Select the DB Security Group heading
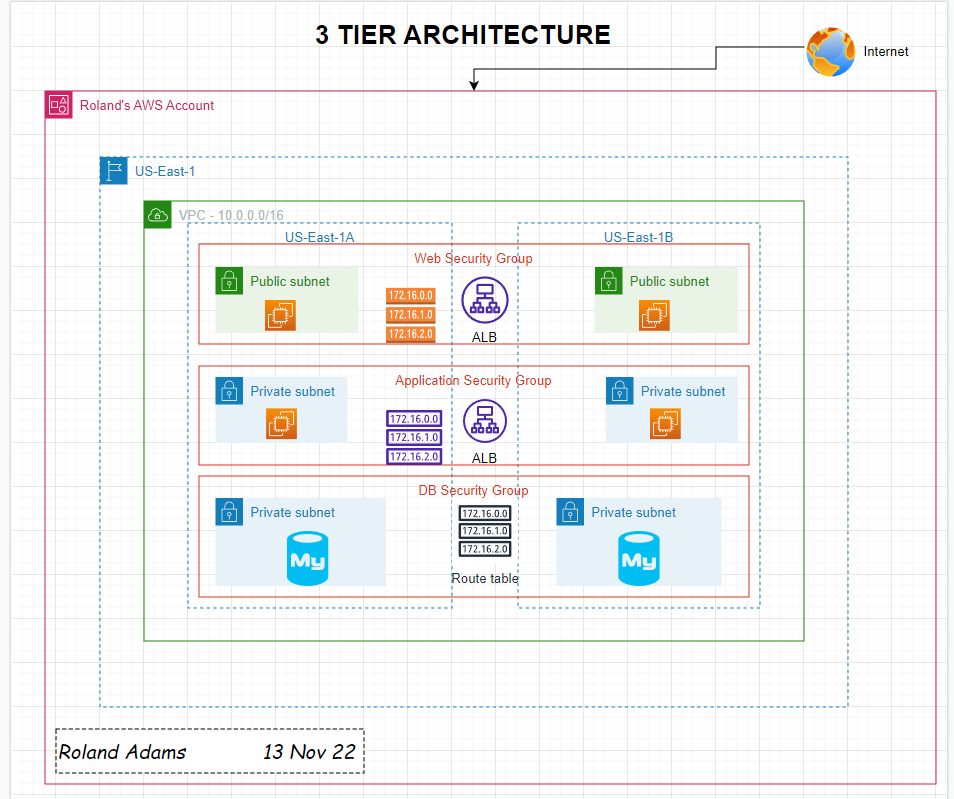The image size is (954, 799). pyautogui.click(x=473, y=491)
